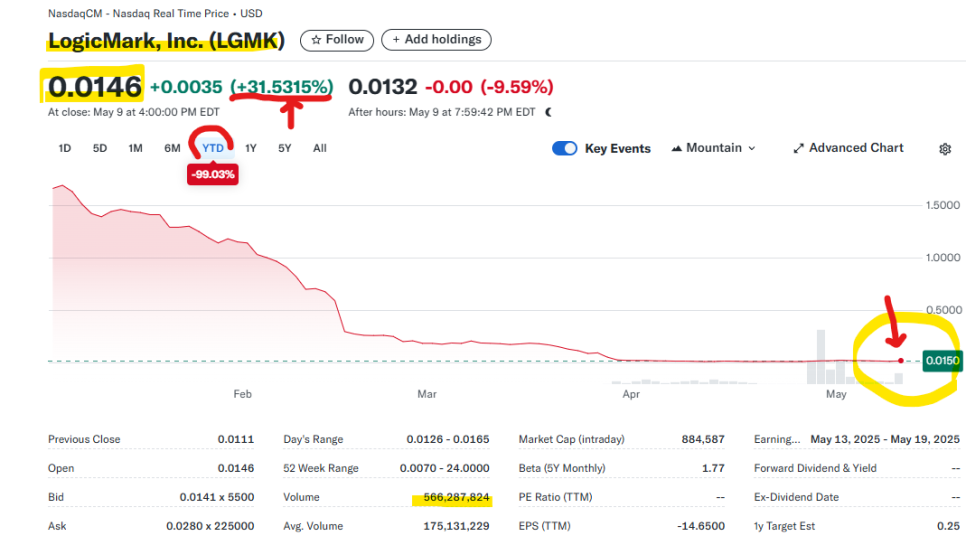
Task: Click the Bid value 0.0141 x 5500
Action: (x=217, y=497)
